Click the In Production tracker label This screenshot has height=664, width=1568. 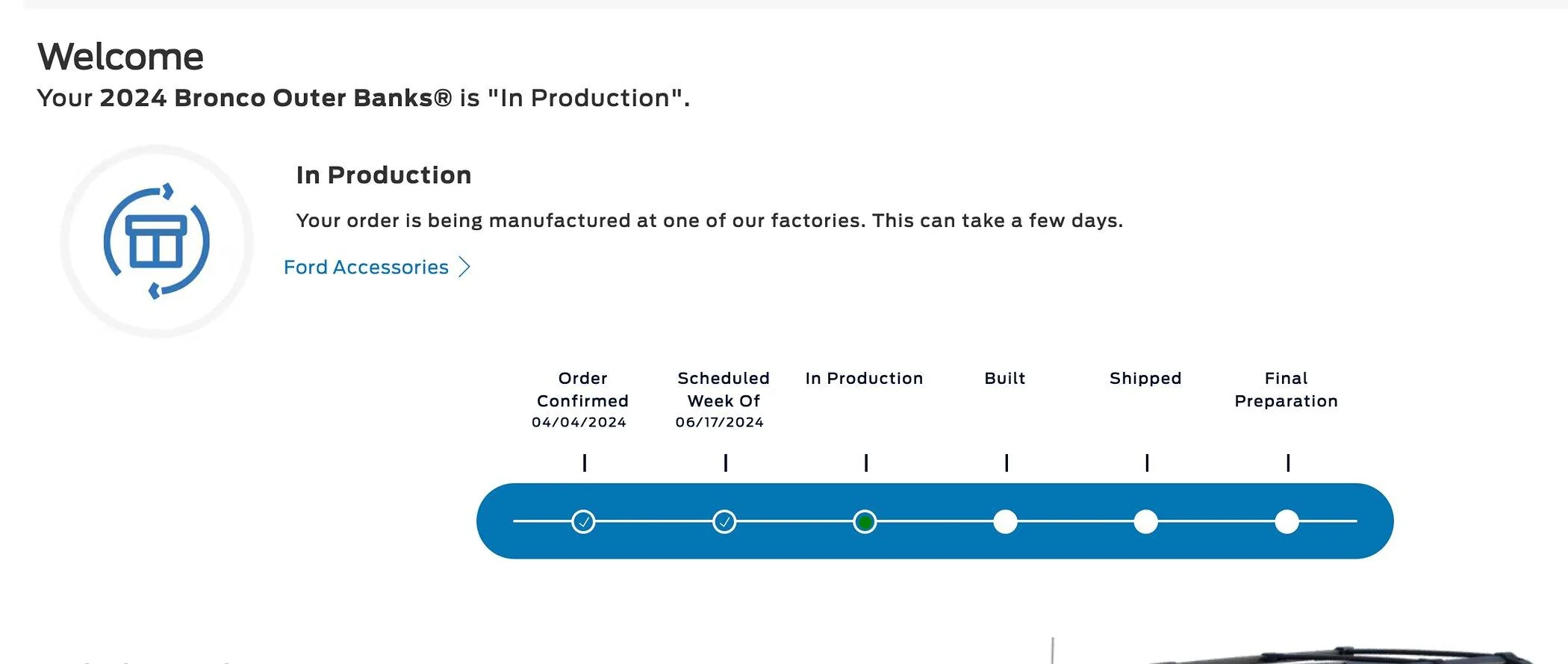pyautogui.click(x=864, y=378)
